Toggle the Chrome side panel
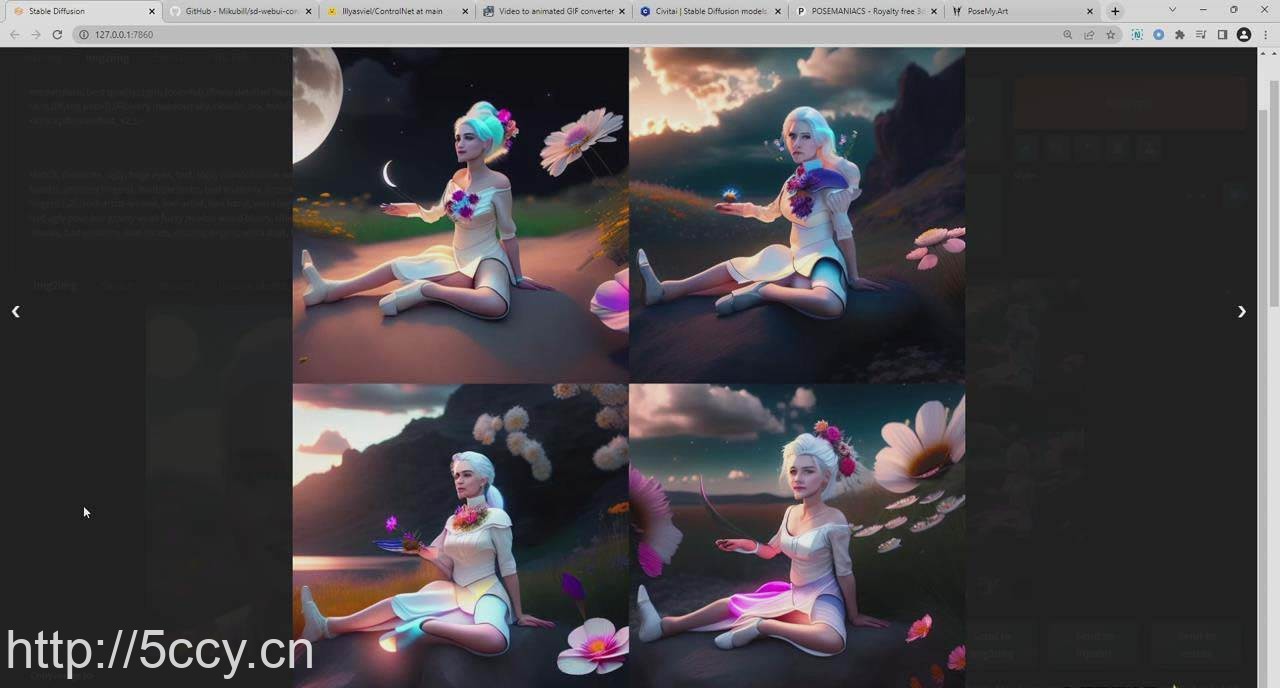1280x688 pixels. tap(1222, 35)
